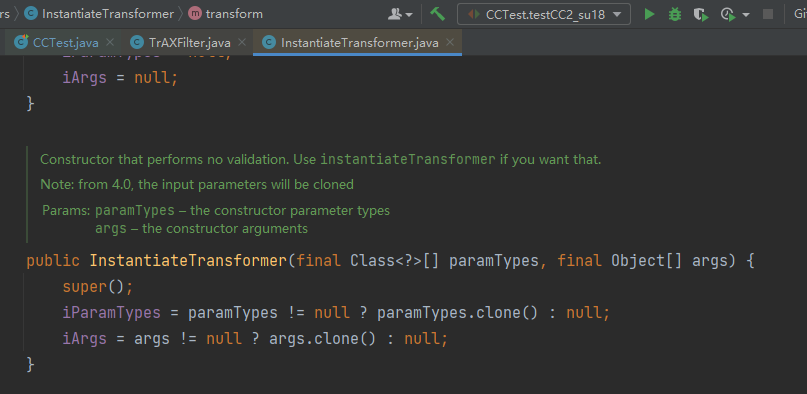Screen dimensions: 807x394
Task: Open the CCTest.testCC2_su18 run configuration dropdown
Action: [x=544, y=14]
